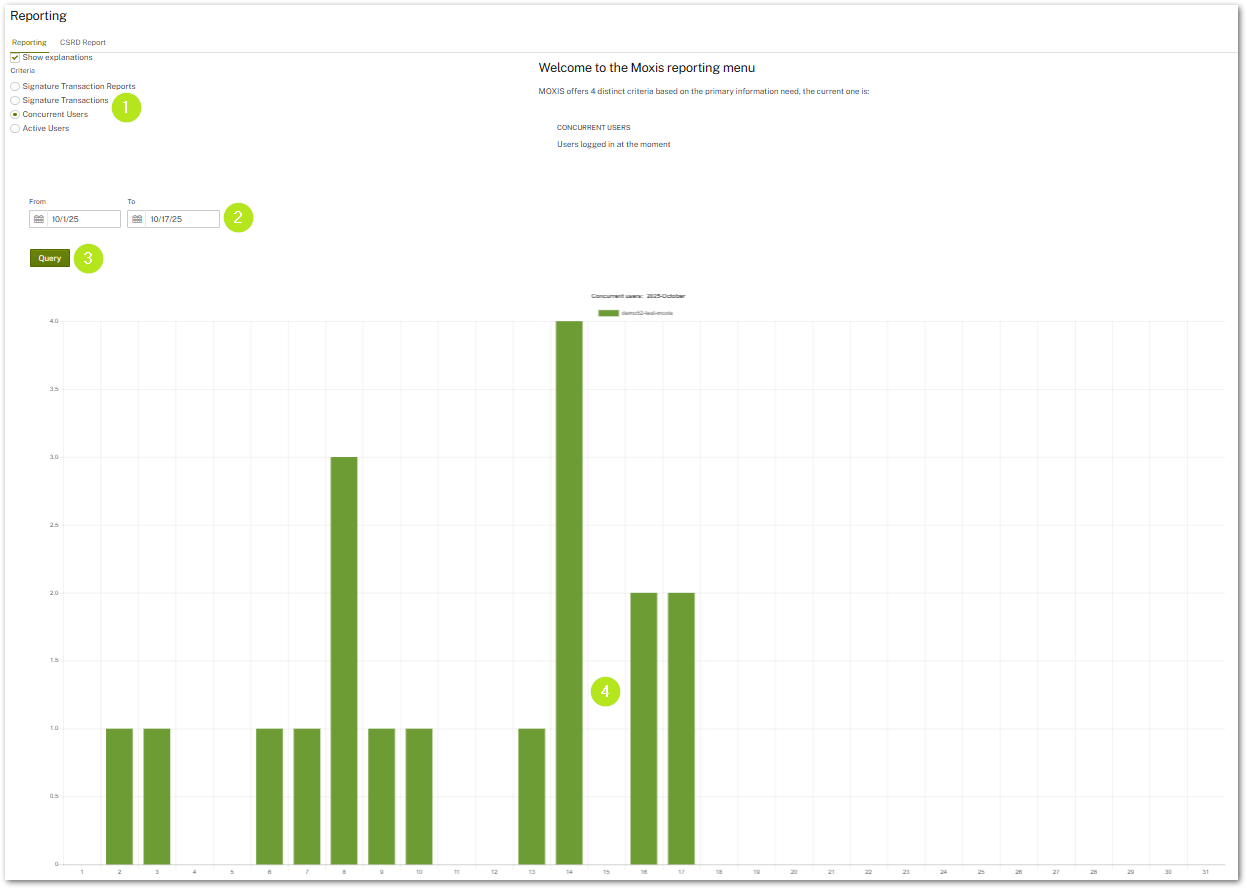The height and width of the screenshot is (889, 1247).
Task: Click the bar for day 13
Action: click(531, 796)
